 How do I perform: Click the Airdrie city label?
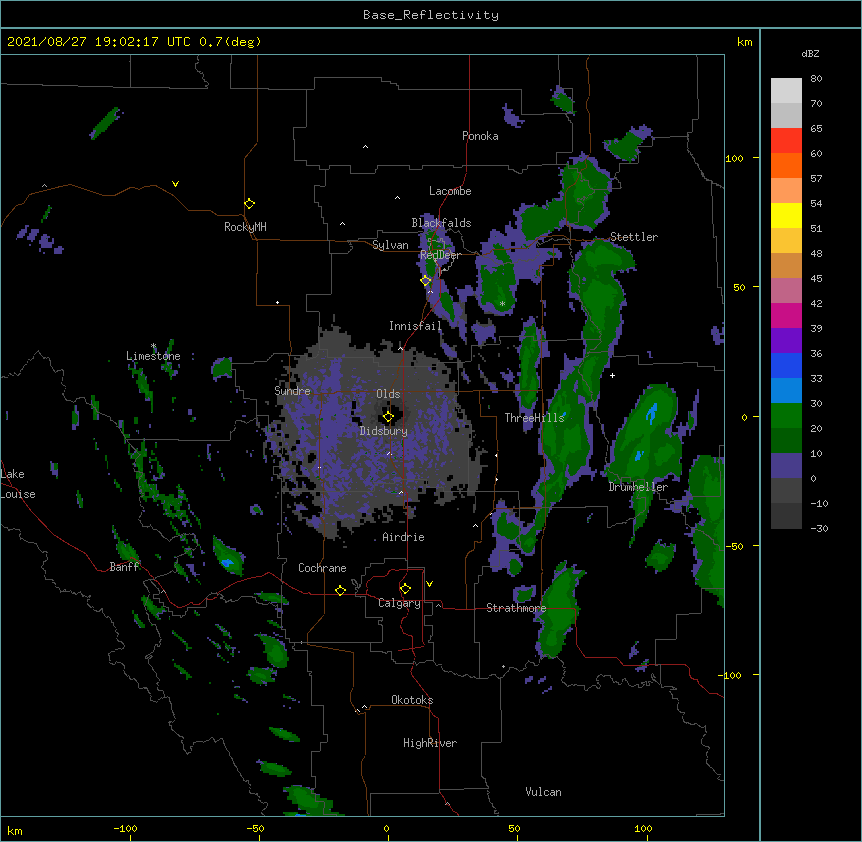404,537
